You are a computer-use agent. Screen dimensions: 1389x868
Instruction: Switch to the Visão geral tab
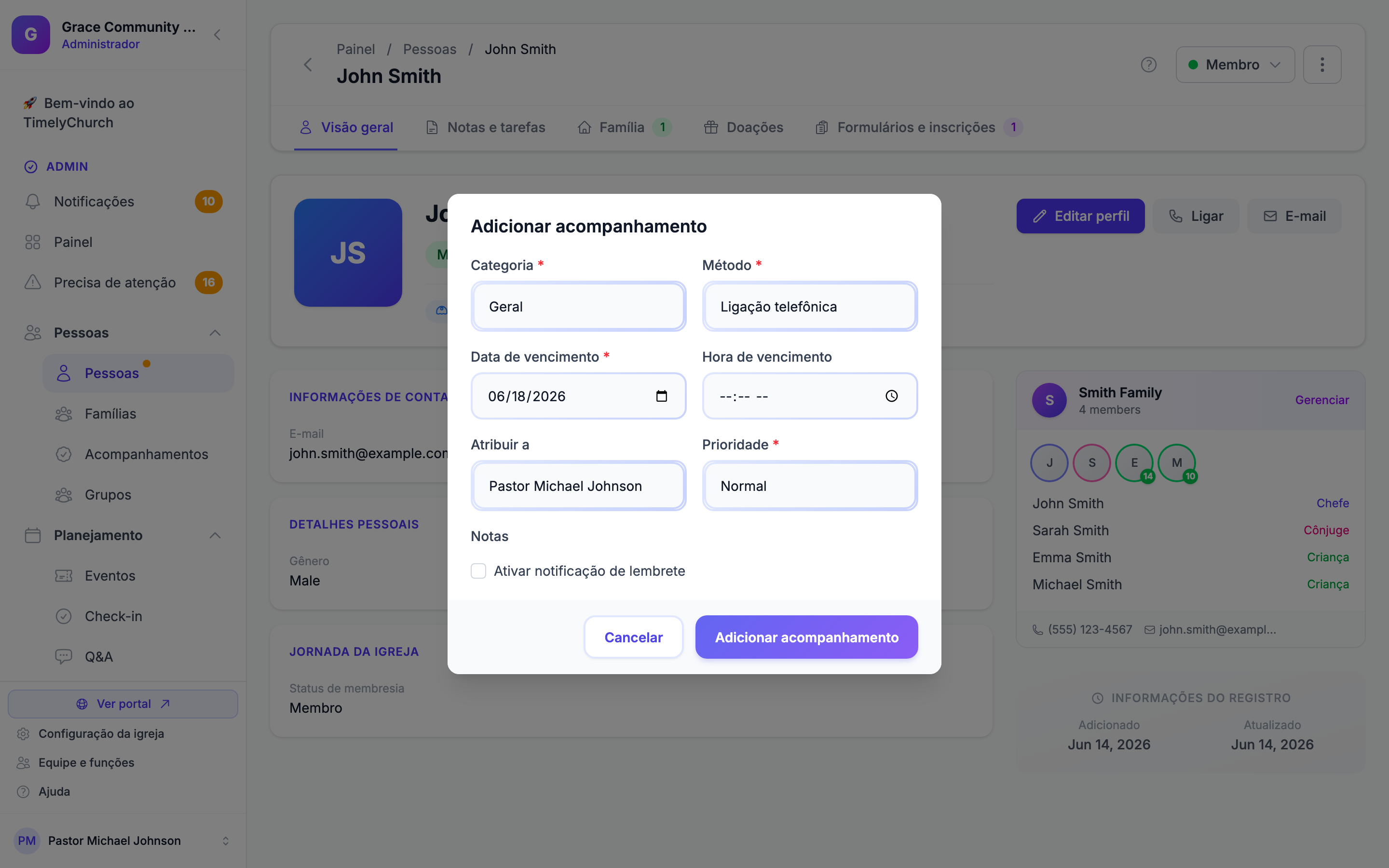tap(346, 127)
